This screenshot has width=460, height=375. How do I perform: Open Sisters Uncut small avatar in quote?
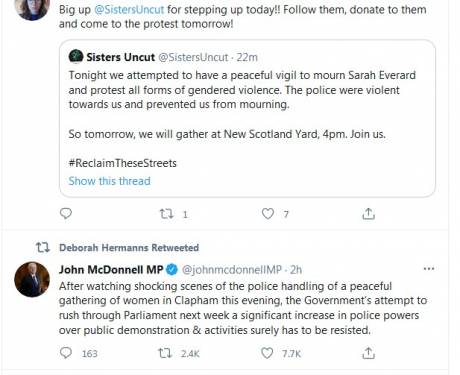click(76, 56)
